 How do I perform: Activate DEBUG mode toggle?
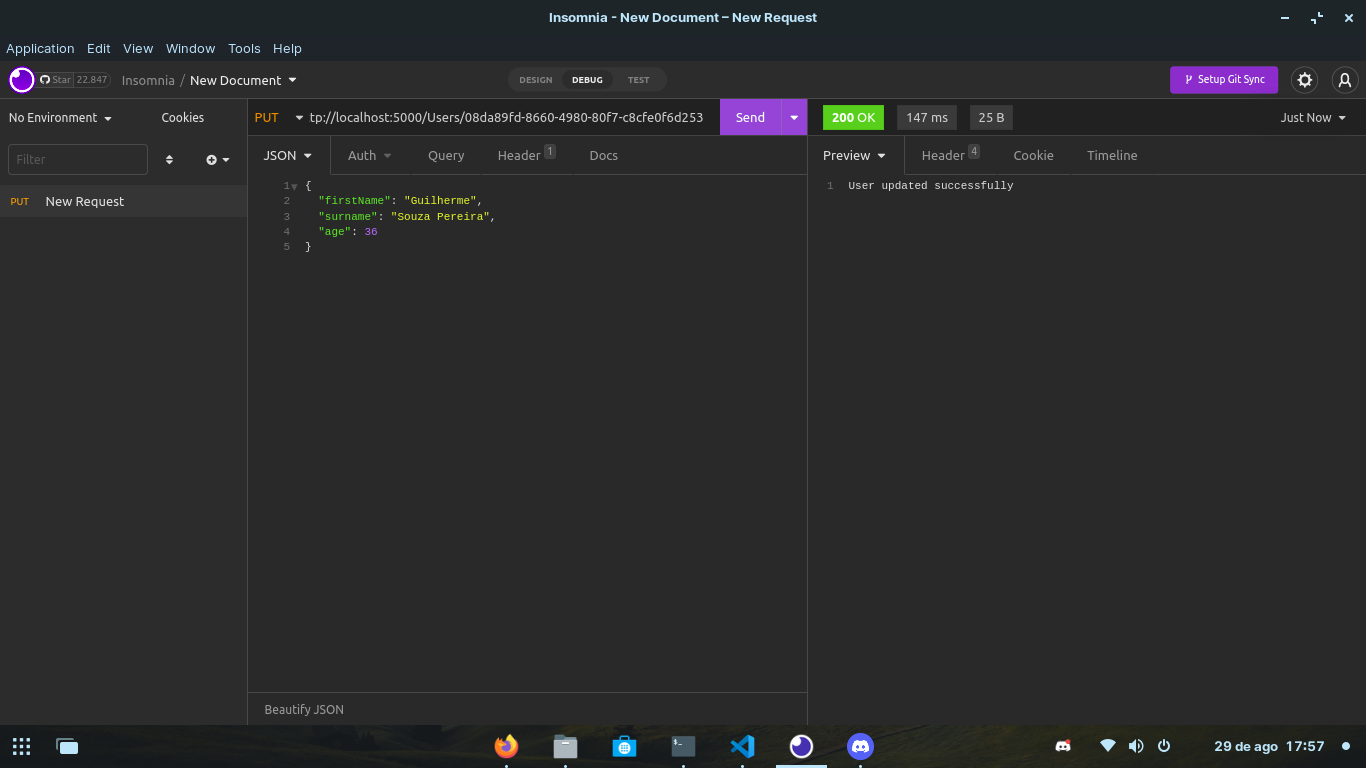587,80
